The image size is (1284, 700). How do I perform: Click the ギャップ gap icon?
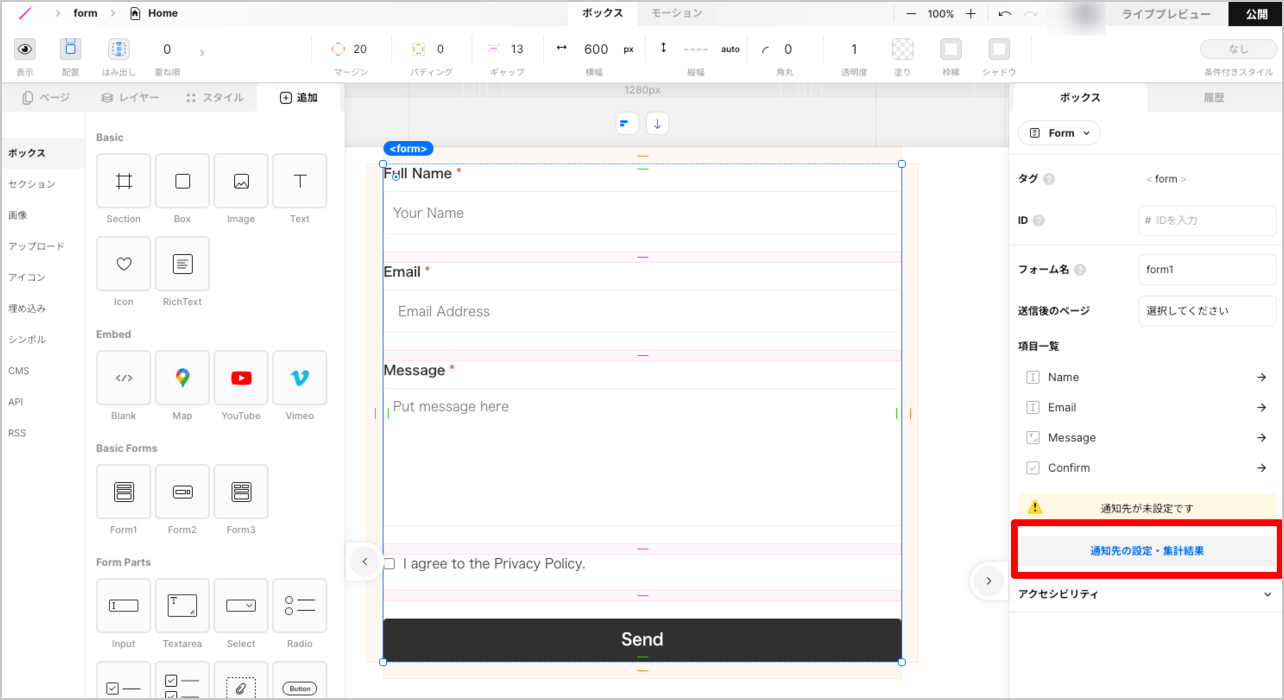(493, 49)
